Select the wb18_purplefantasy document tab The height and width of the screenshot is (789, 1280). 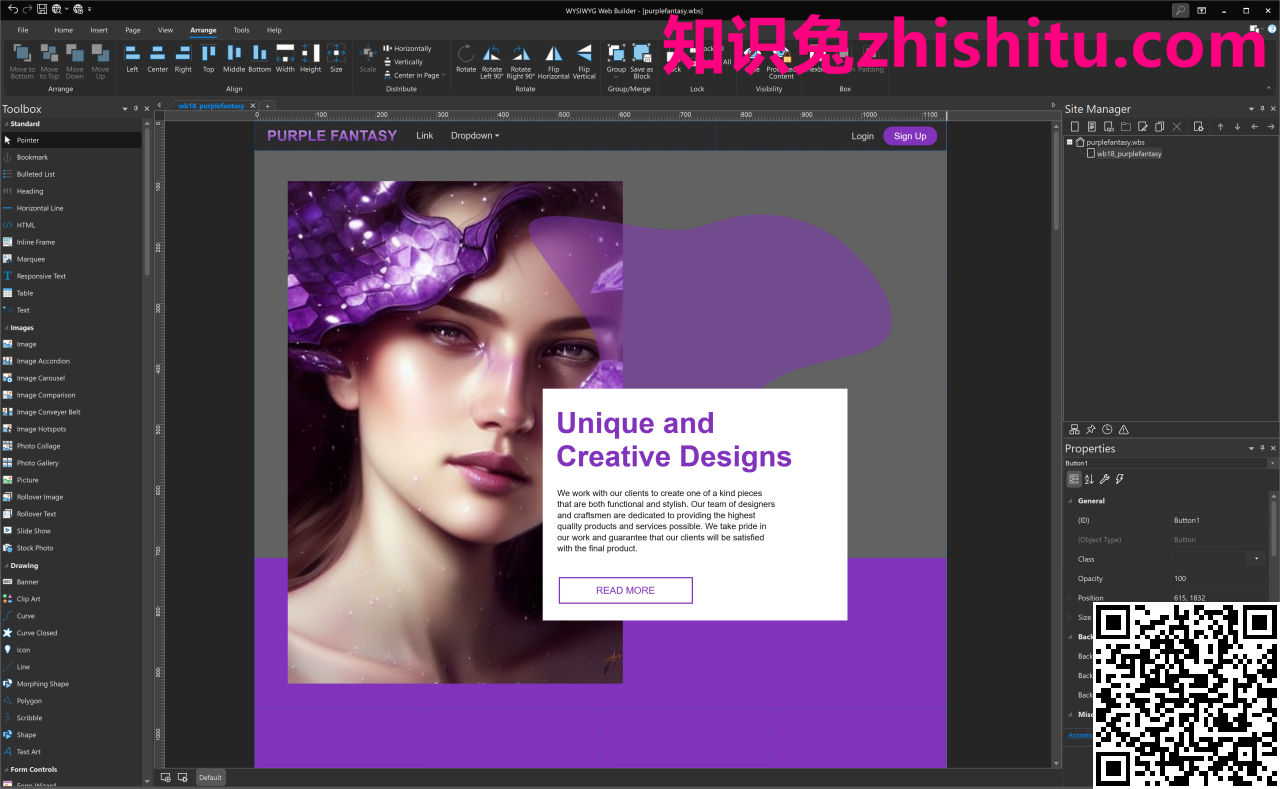point(211,105)
